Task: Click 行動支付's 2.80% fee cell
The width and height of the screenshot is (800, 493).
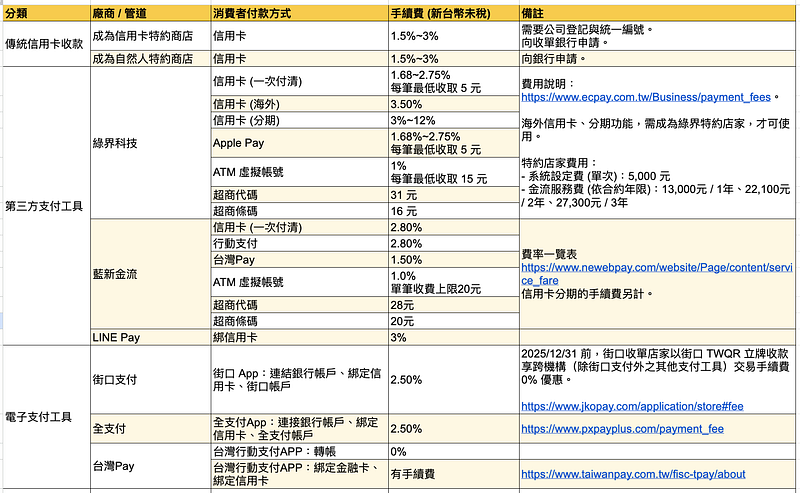Action: point(454,243)
